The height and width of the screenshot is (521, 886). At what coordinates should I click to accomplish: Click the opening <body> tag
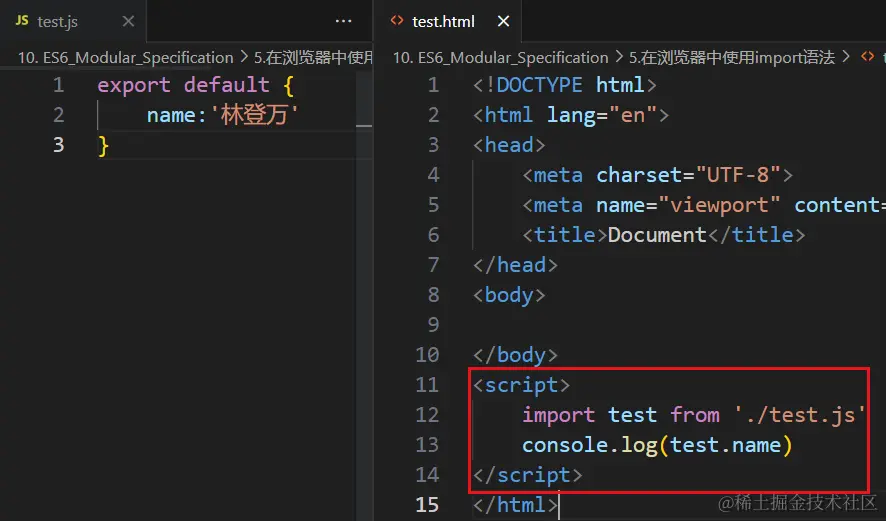[x=509, y=295]
